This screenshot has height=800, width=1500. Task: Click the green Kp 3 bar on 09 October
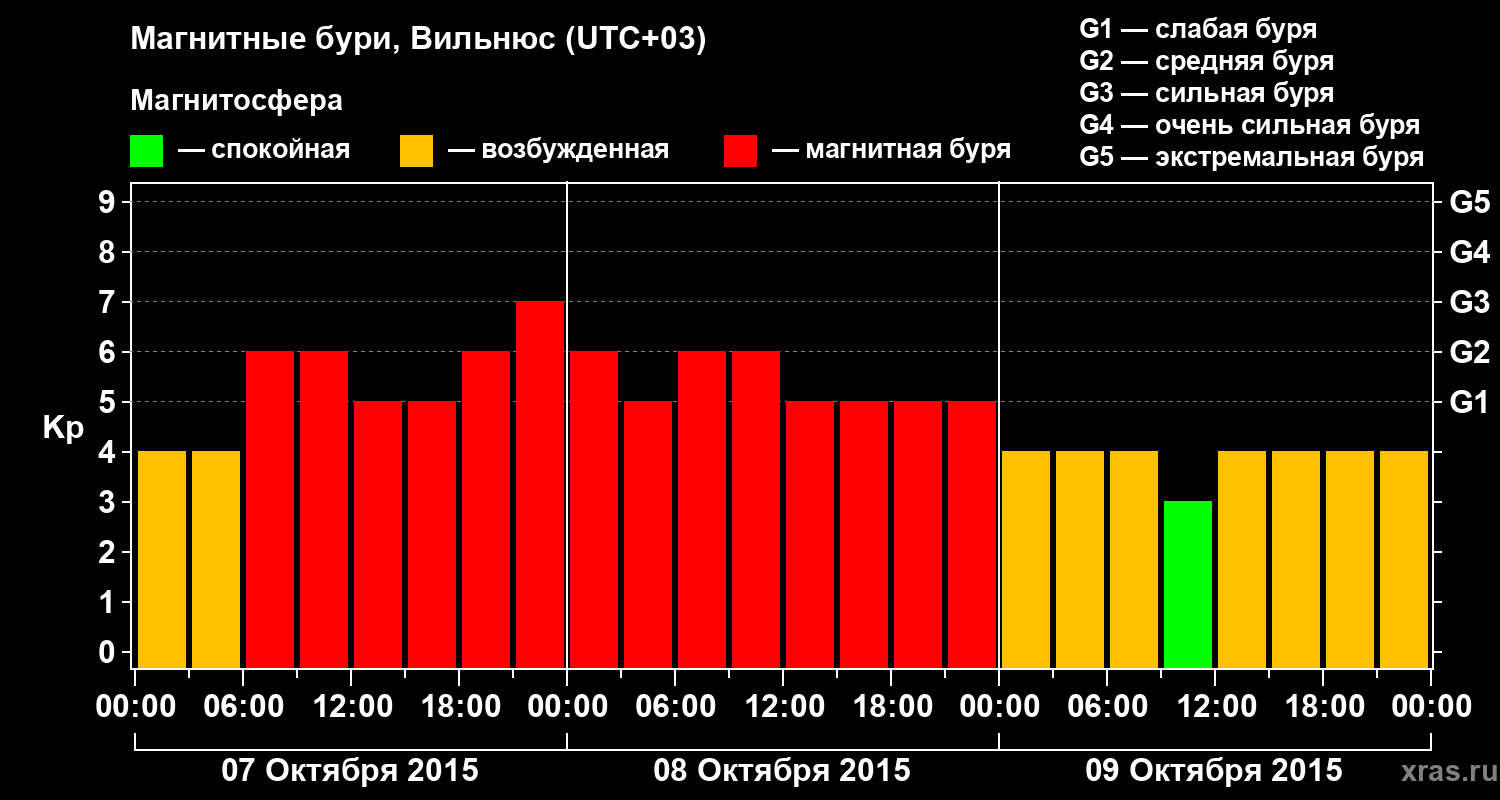[1188, 584]
